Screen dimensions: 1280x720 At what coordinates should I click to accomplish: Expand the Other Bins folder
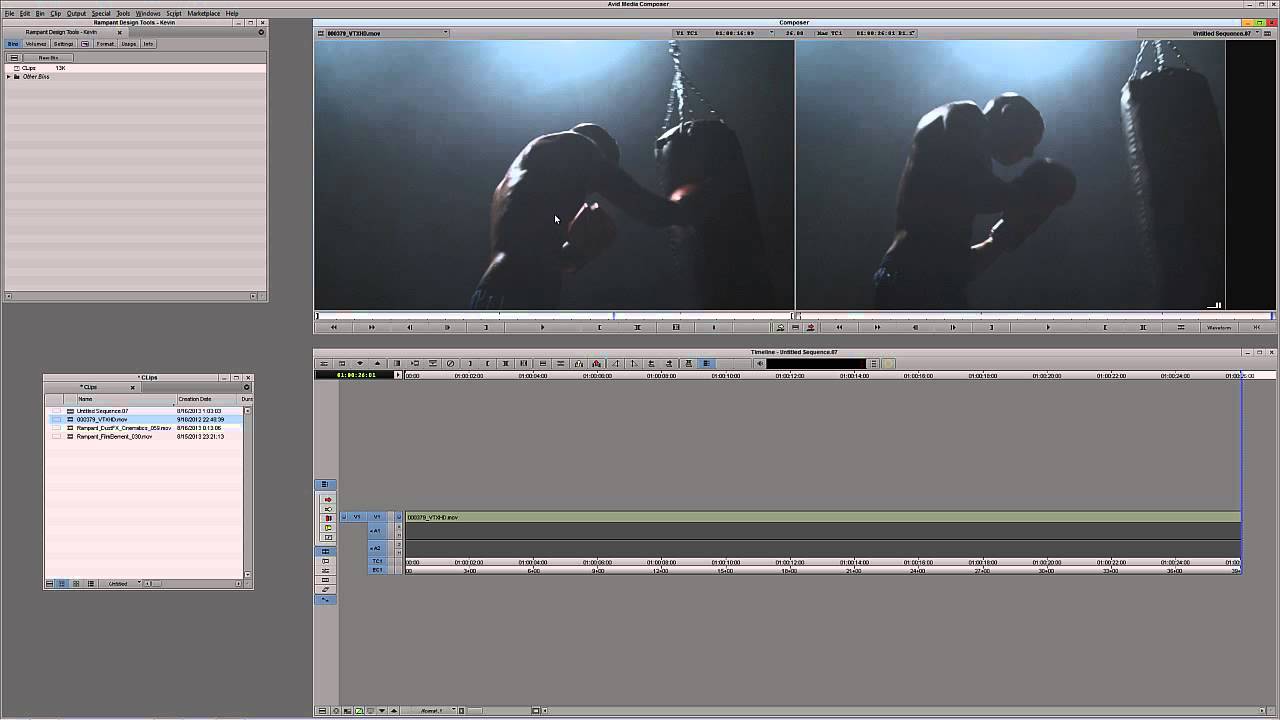point(9,76)
